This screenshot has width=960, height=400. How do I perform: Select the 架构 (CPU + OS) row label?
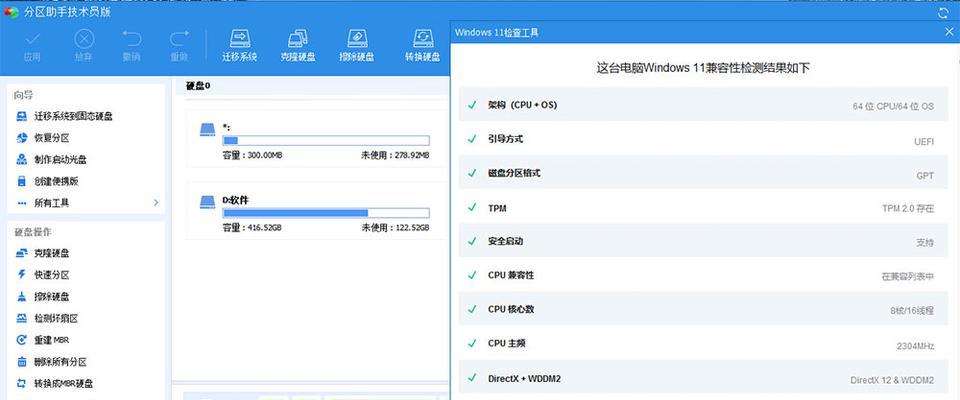click(522, 105)
